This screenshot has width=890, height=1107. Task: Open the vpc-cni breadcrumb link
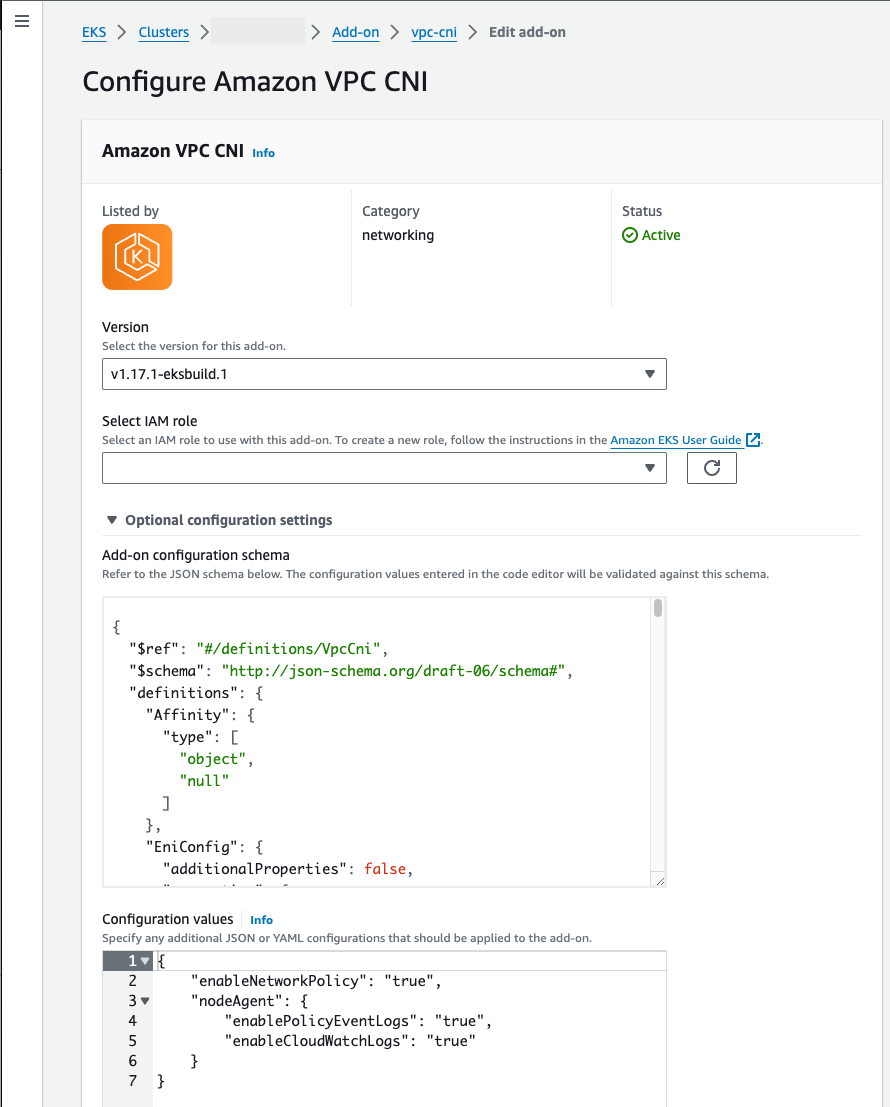tap(434, 32)
